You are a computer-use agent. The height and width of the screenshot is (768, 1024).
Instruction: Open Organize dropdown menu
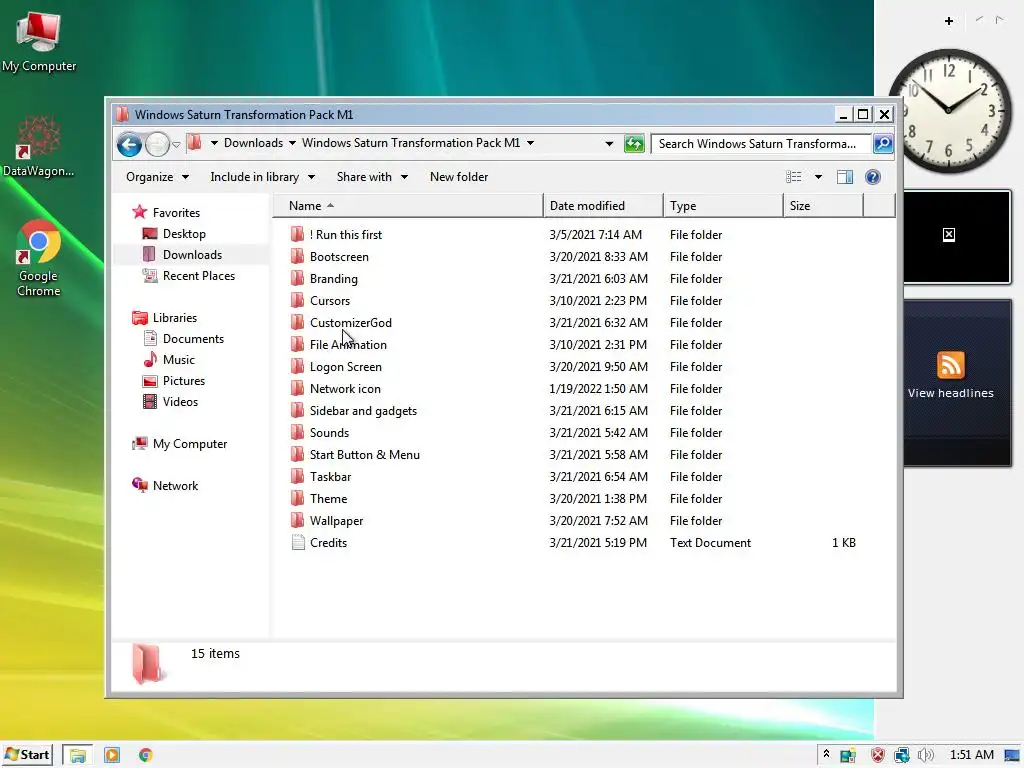[157, 177]
